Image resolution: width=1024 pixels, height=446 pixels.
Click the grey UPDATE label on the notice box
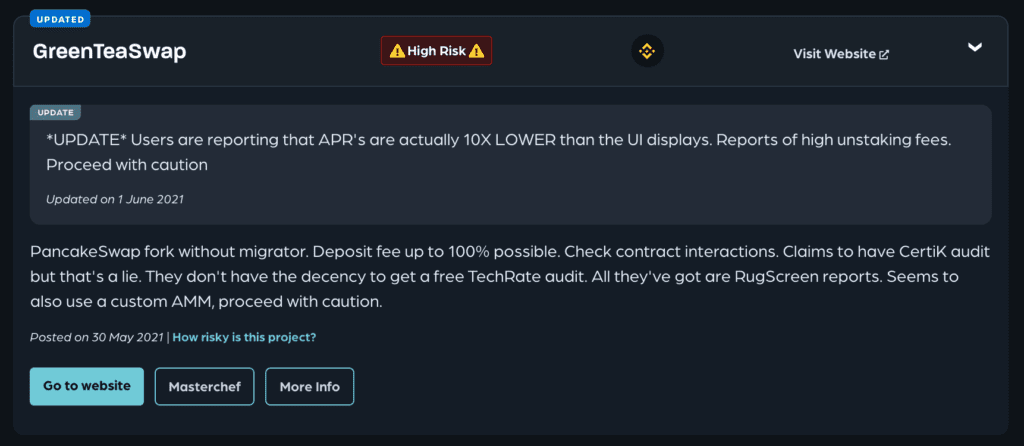tap(56, 112)
